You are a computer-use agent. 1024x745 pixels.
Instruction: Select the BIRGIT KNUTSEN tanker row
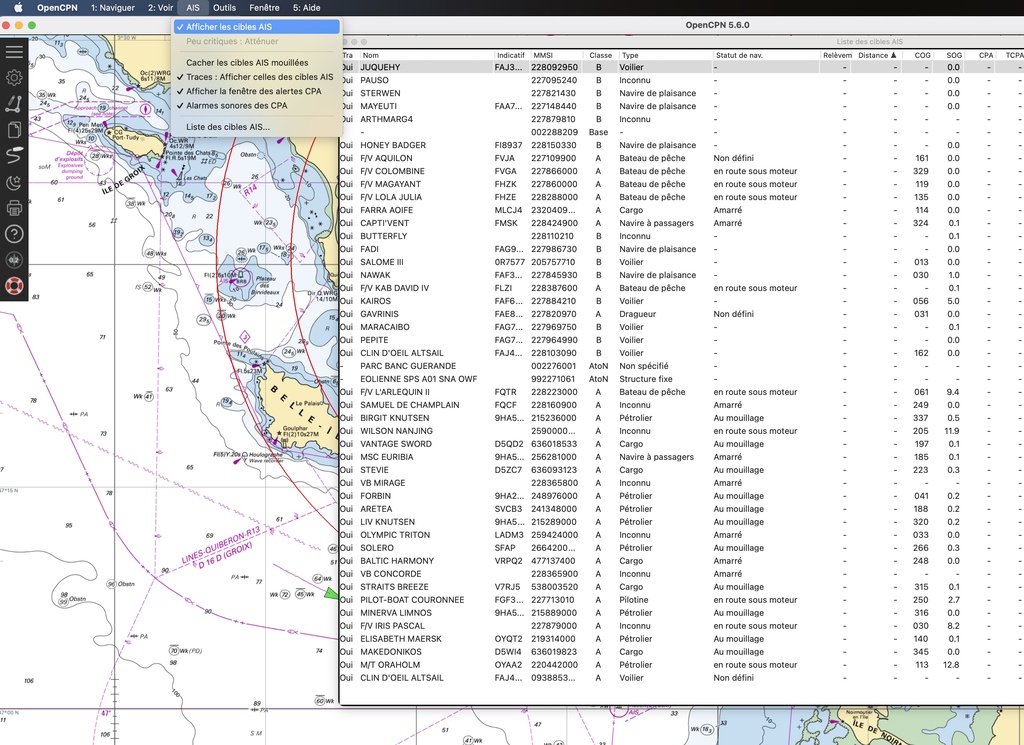682,418
